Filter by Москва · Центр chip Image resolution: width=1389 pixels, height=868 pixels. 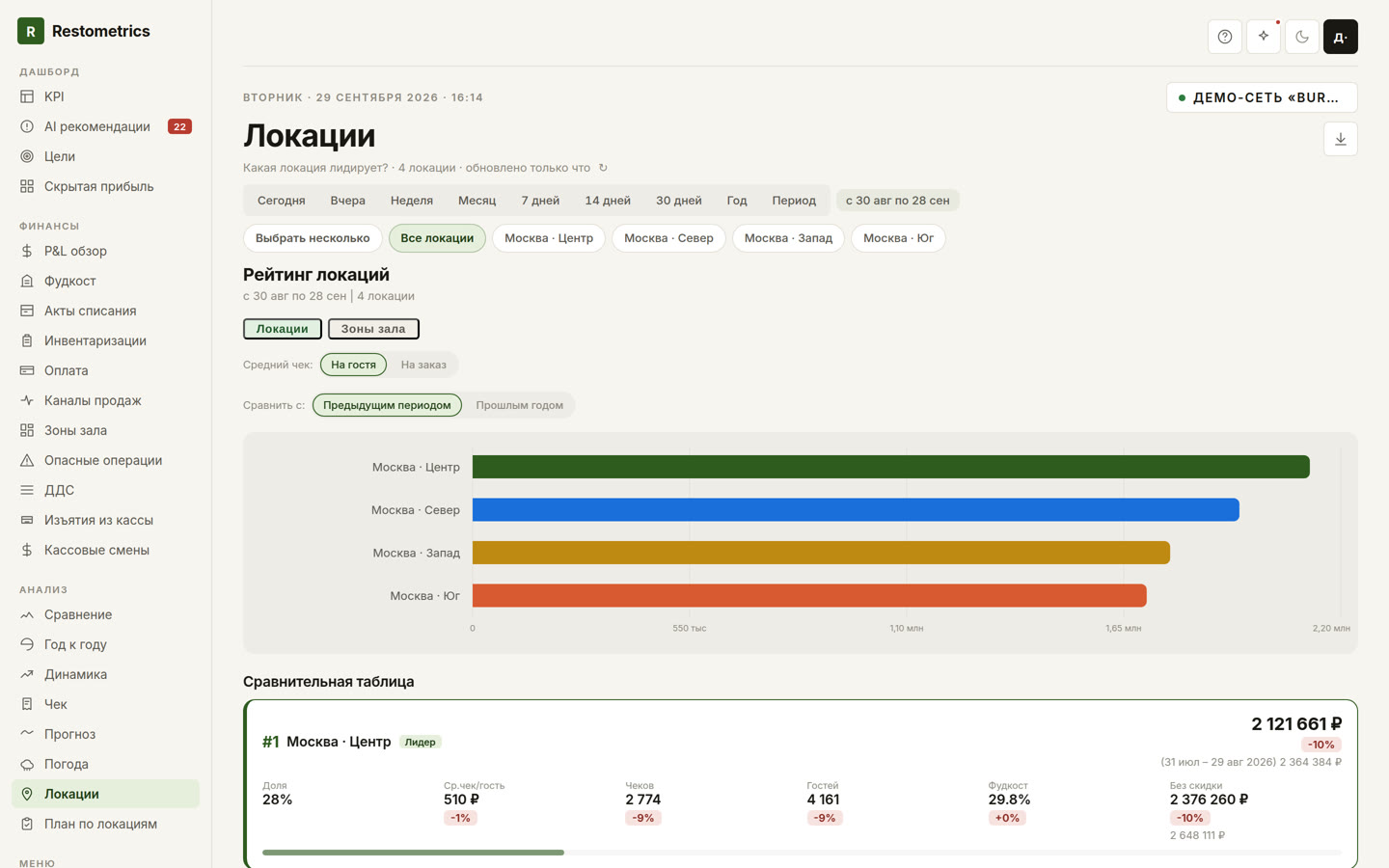click(549, 238)
